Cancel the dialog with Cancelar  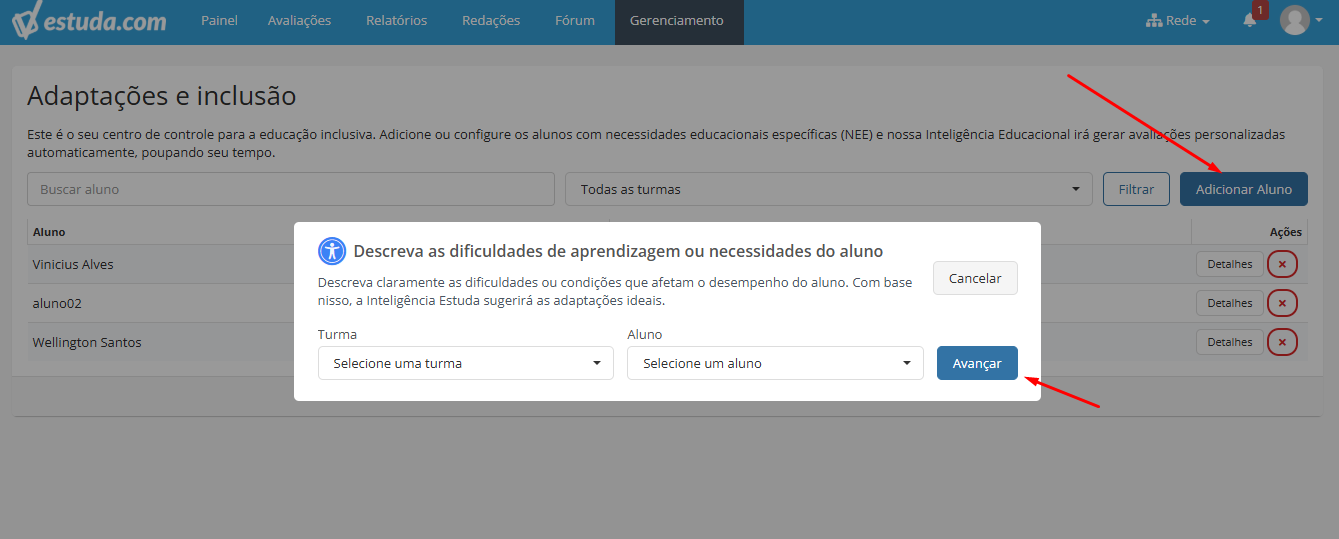click(x=975, y=278)
